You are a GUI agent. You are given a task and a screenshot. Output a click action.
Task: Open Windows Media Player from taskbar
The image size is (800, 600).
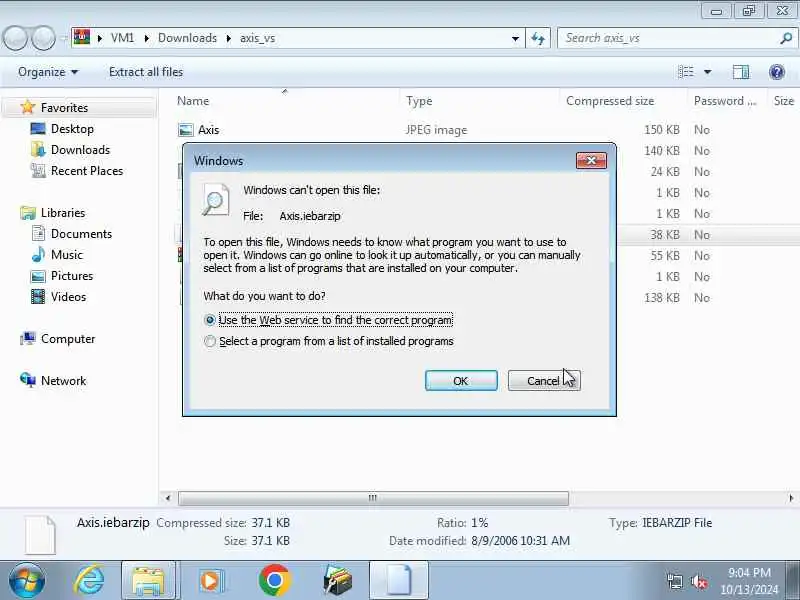[x=211, y=580]
